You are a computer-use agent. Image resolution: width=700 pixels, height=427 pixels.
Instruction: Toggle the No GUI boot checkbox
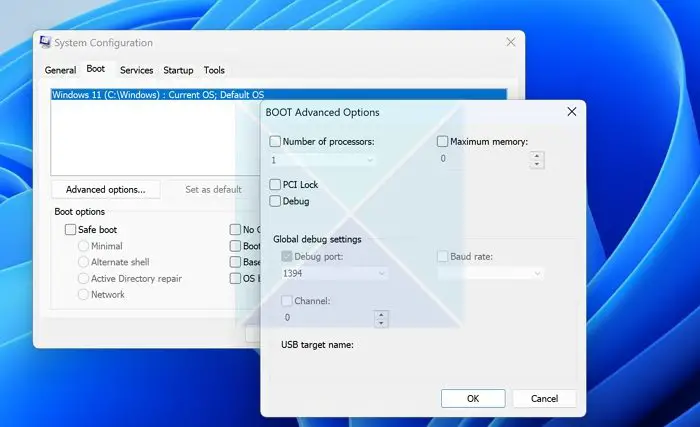click(235, 230)
